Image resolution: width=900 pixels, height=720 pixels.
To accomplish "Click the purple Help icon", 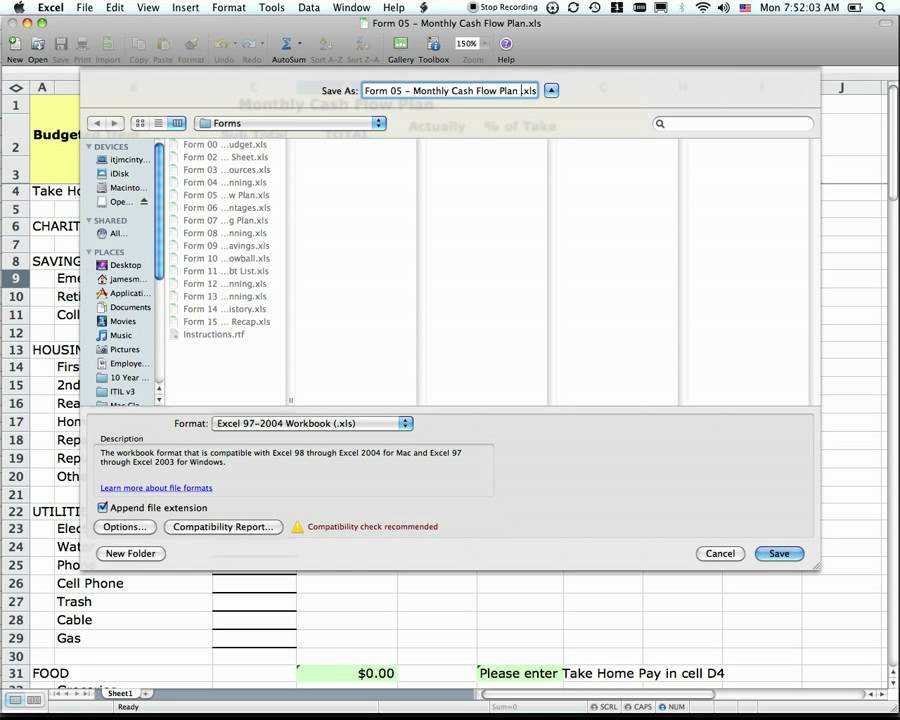I will tap(506, 44).
